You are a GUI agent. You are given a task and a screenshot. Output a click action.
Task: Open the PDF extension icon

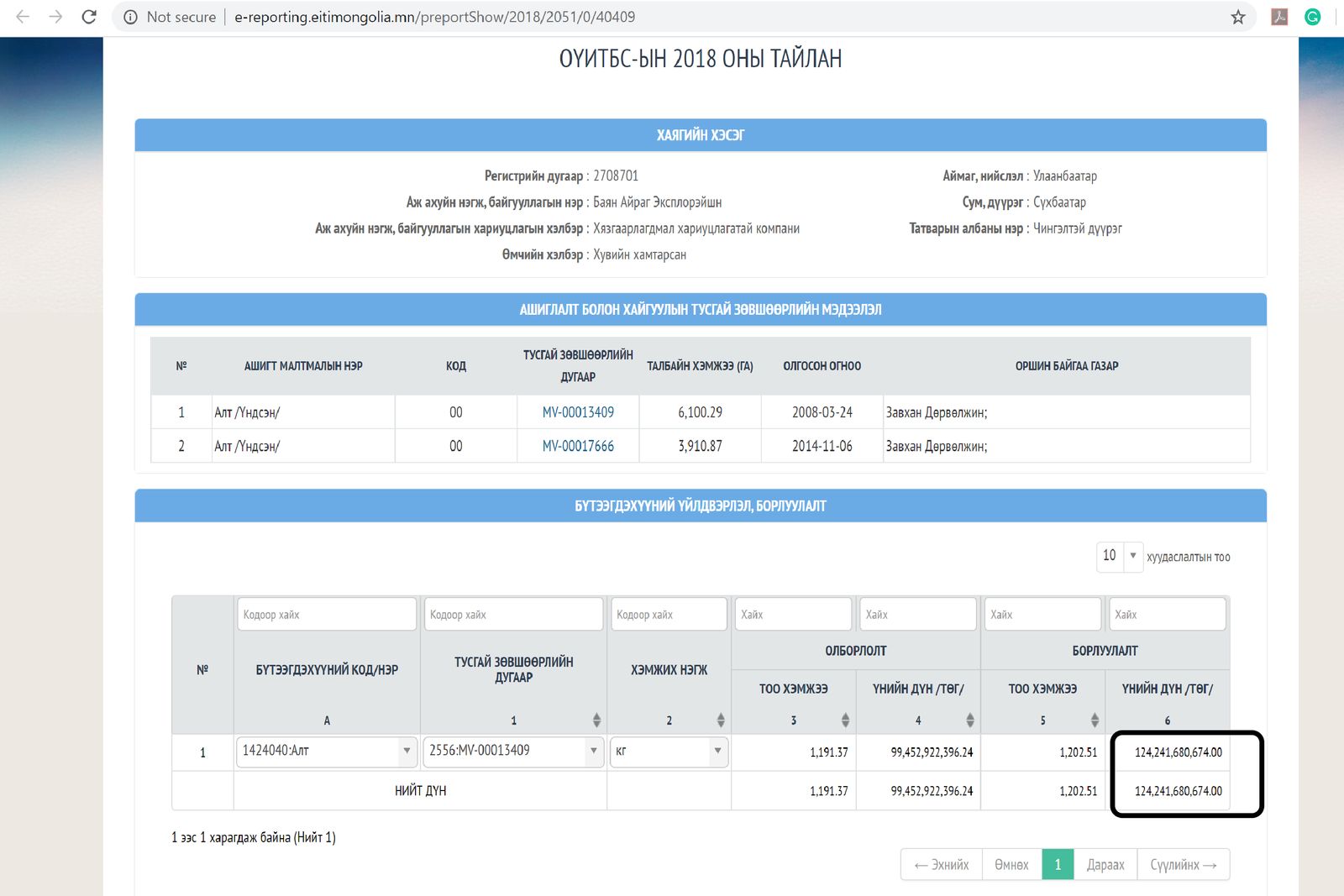(1279, 17)
